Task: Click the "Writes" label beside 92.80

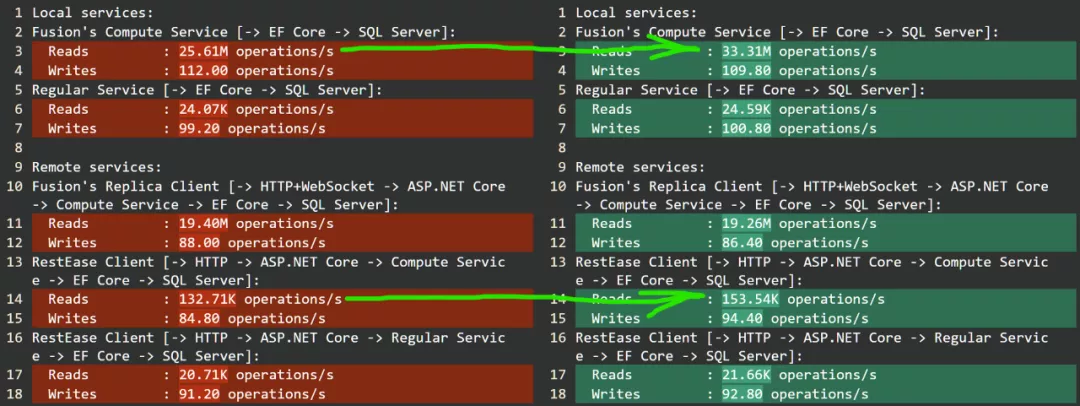Action: click(616, 395)
